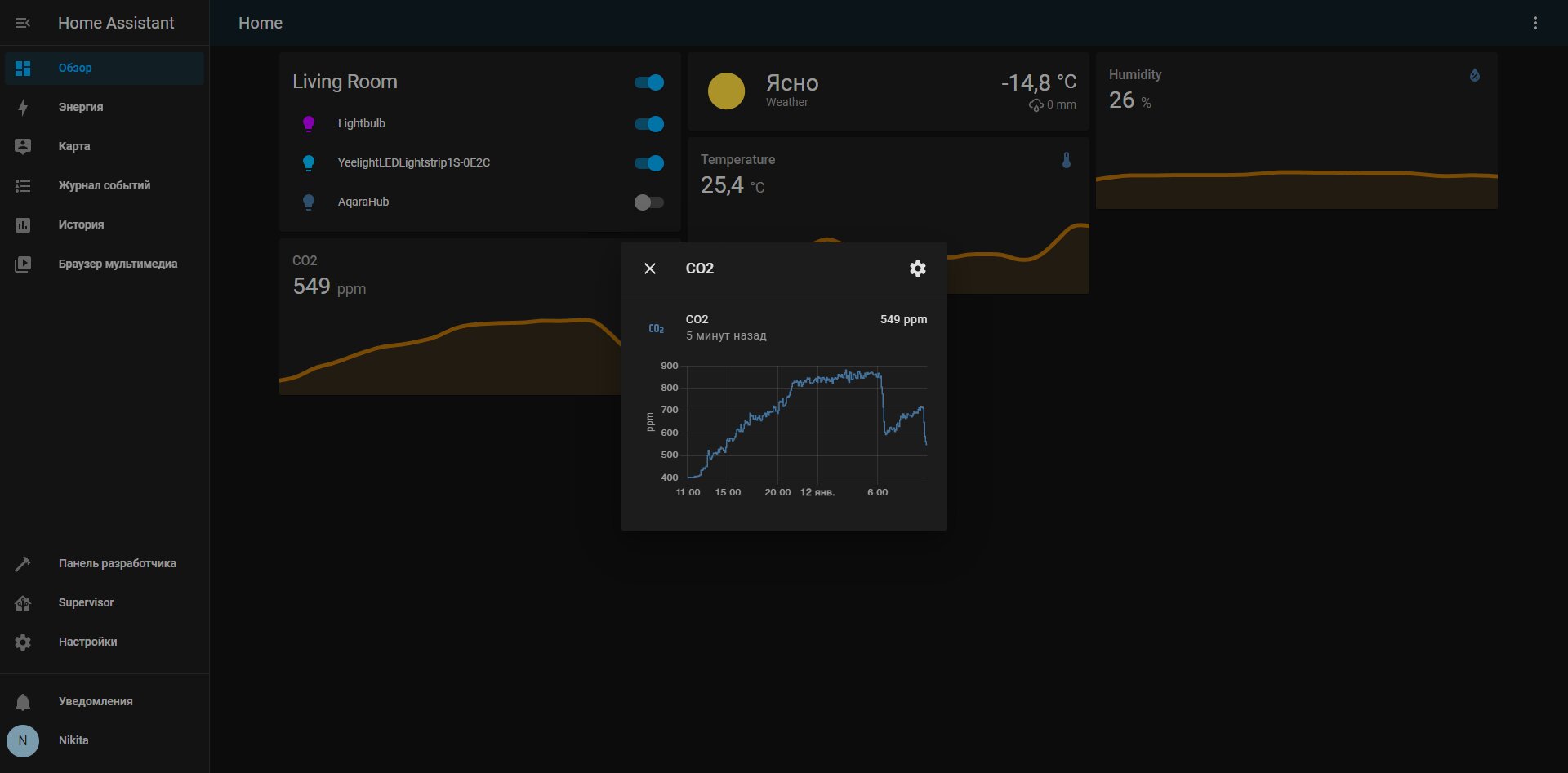Turn on the AqaraHub switch
This screenshot has width=1568, height=773.
coord(649,202)
